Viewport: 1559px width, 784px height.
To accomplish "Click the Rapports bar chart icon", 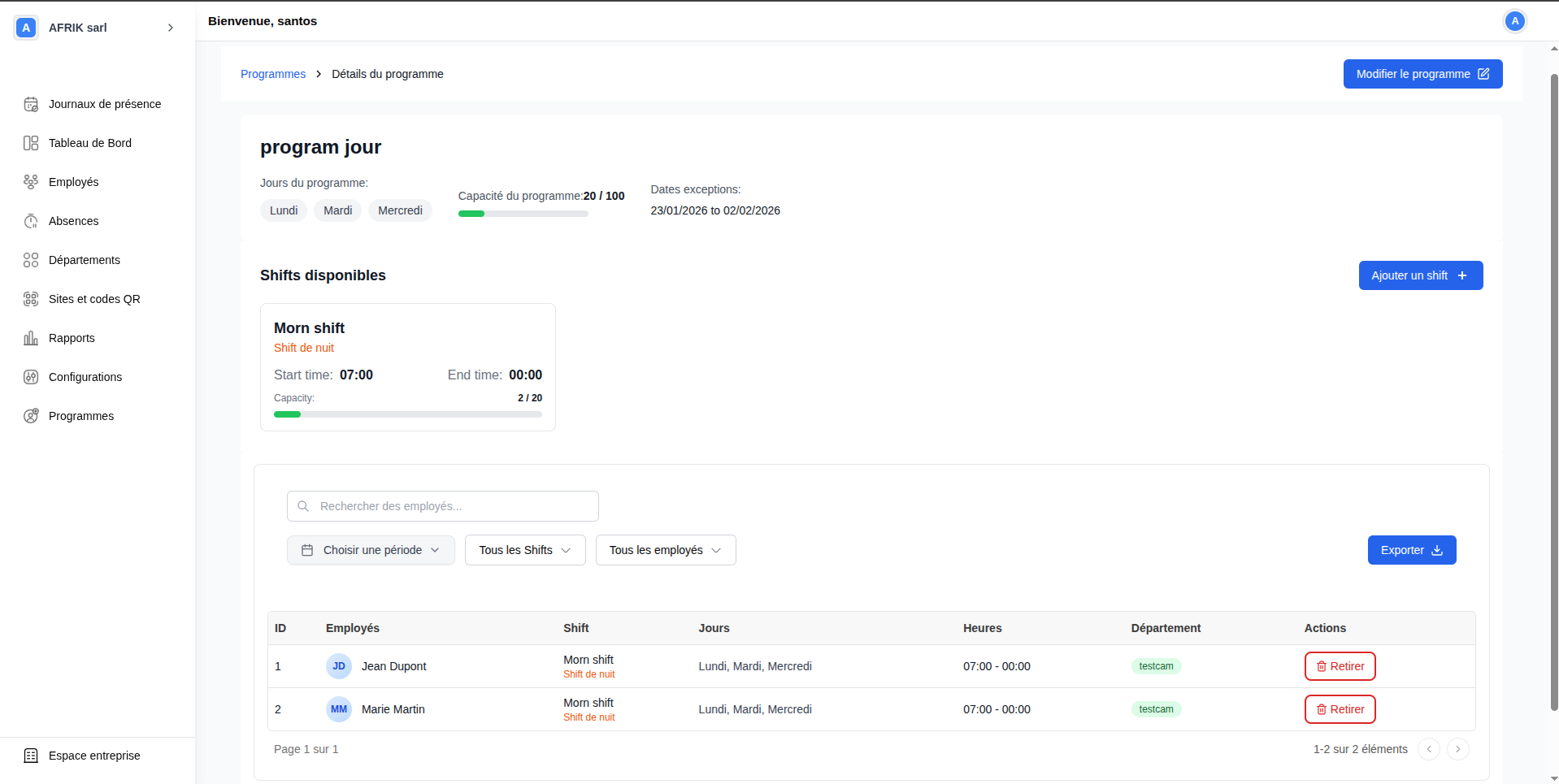I will (31, 338).
